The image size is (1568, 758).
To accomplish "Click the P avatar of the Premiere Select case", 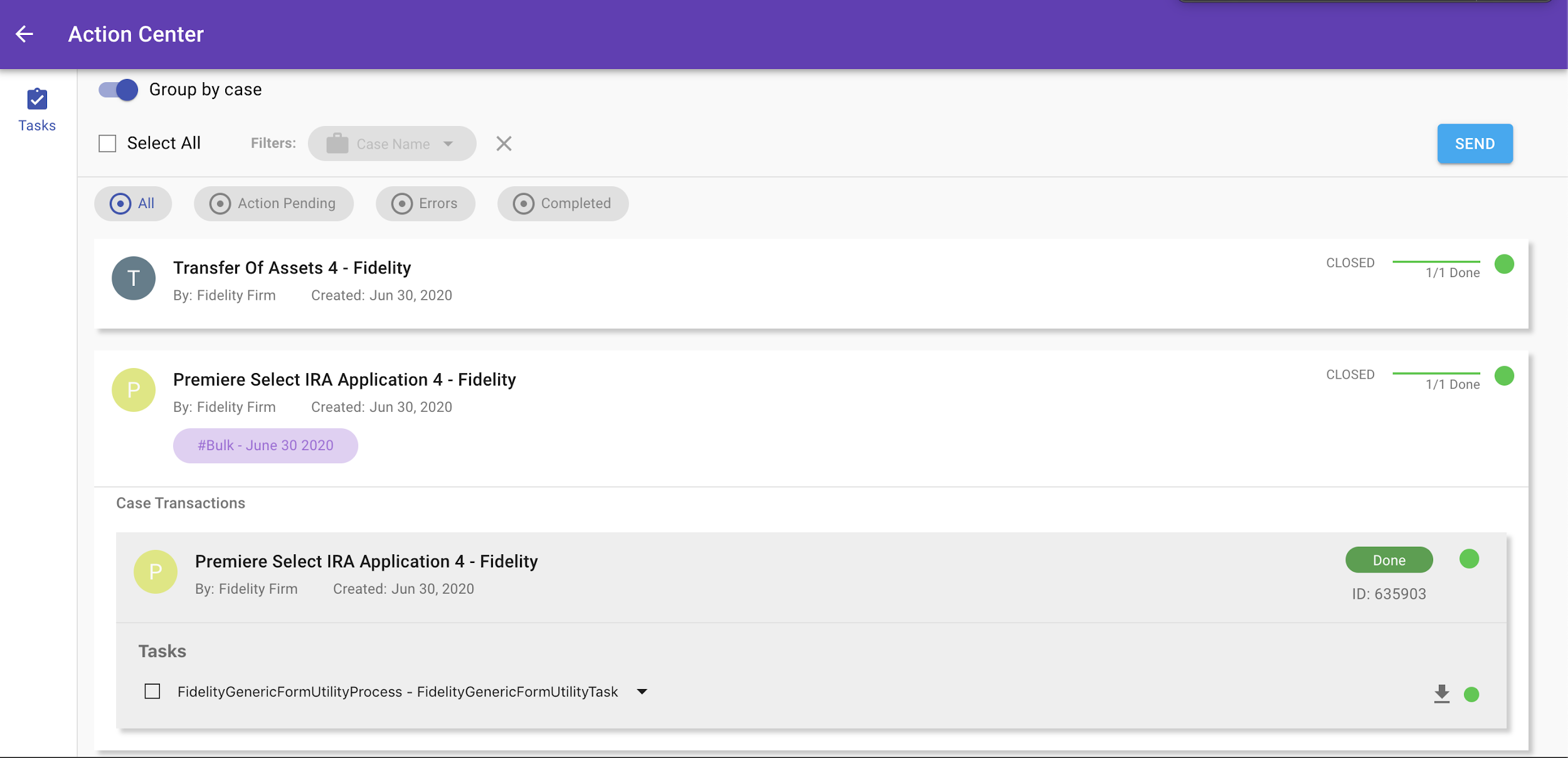I will (x=134, y=390).
